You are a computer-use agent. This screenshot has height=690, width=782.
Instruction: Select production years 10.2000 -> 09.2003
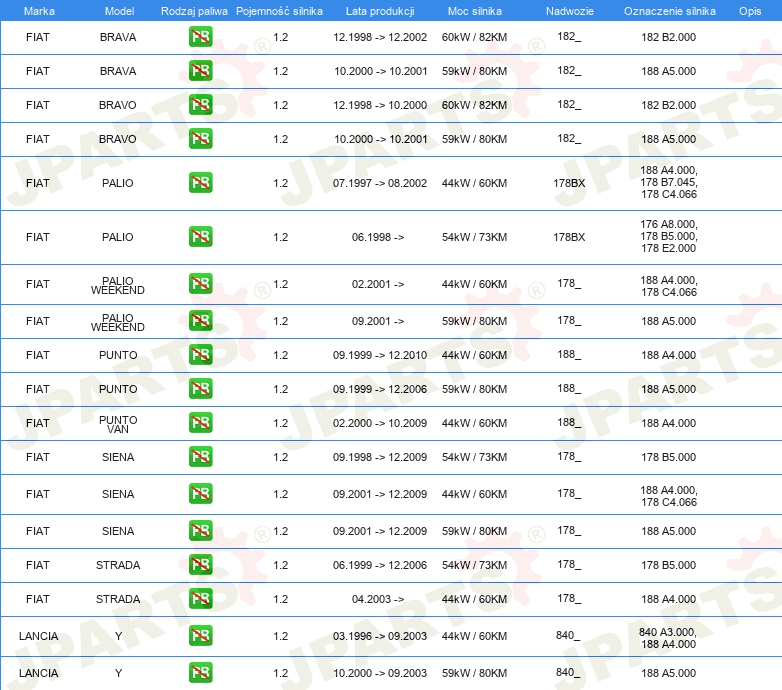click(380, 673)
